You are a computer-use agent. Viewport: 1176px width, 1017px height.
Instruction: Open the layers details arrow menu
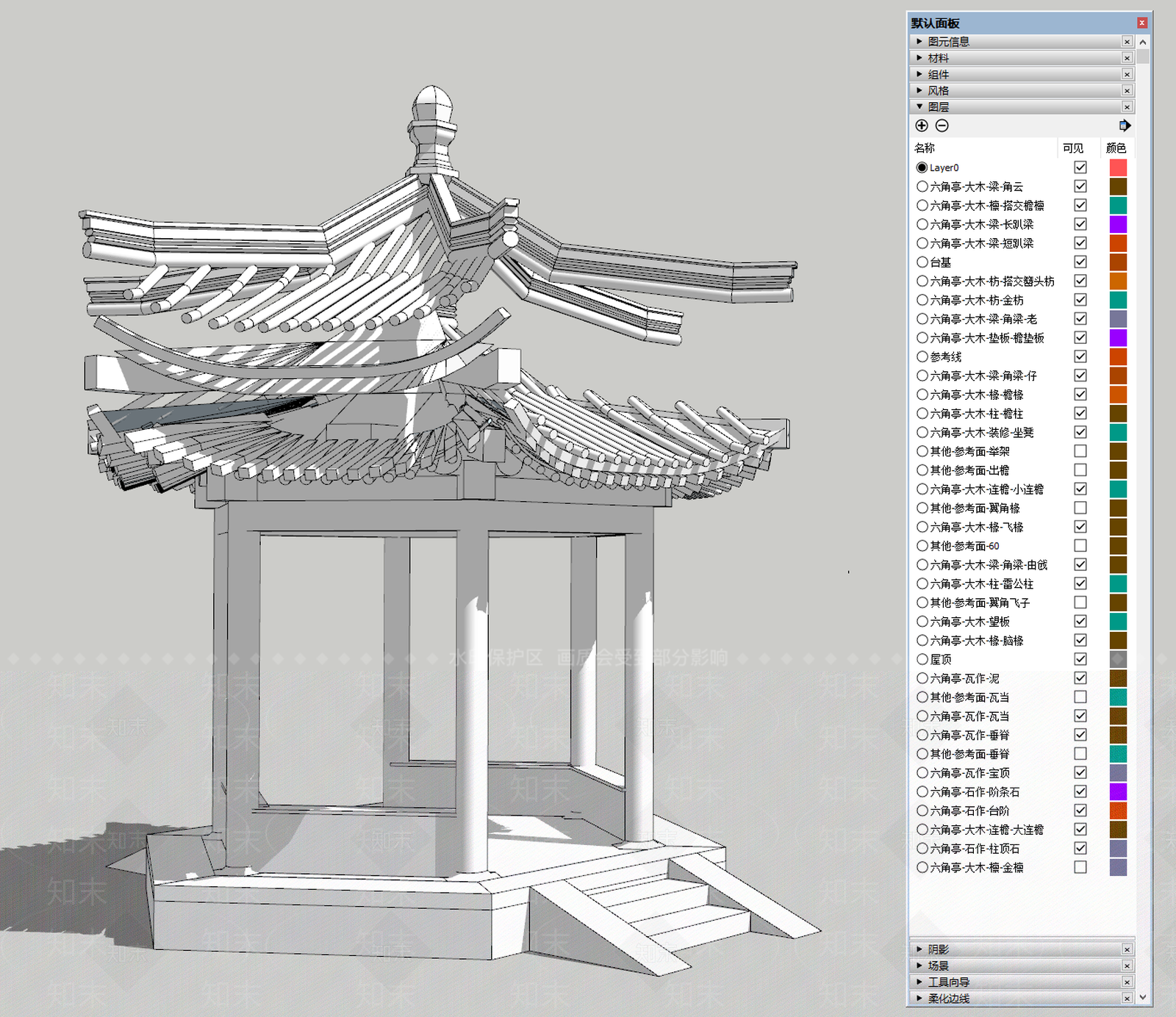(1124, 126)
